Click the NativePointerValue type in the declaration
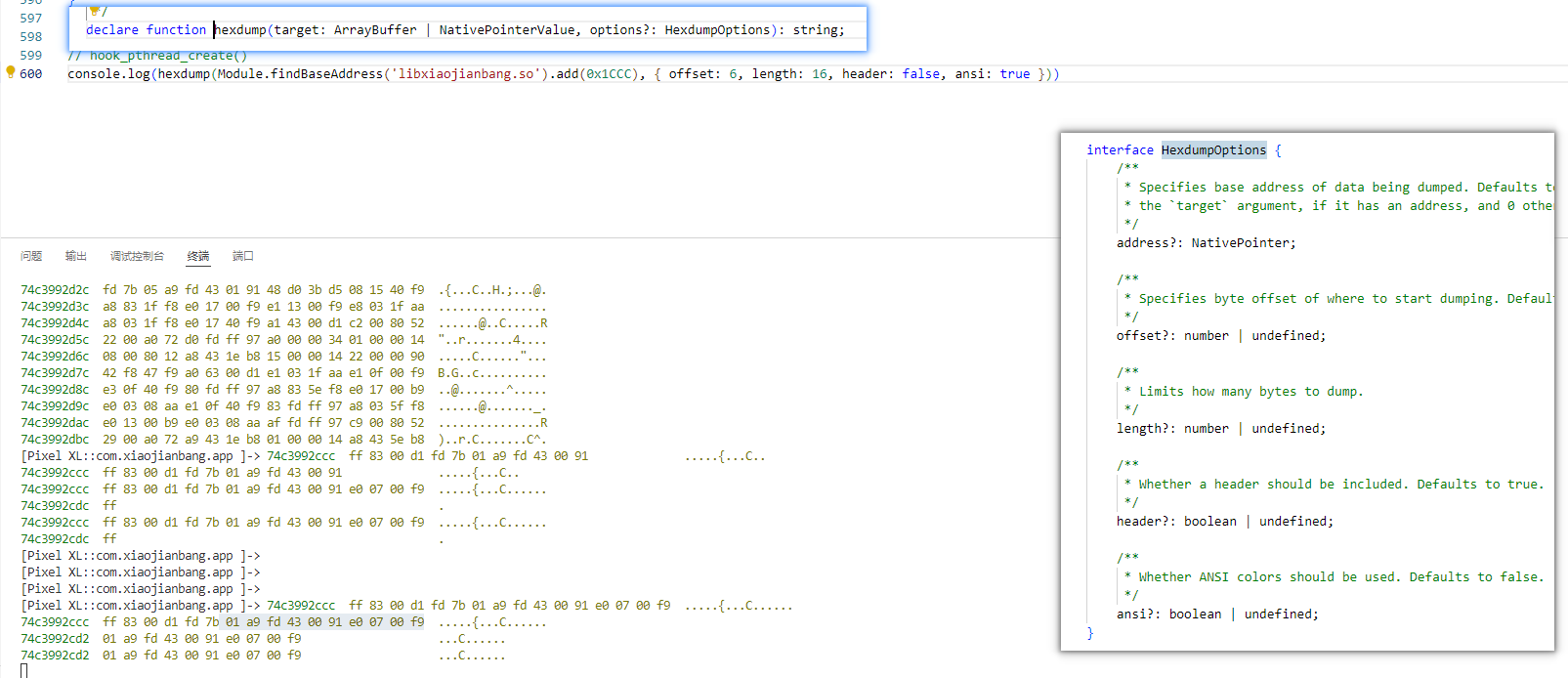 coord(506,30)
